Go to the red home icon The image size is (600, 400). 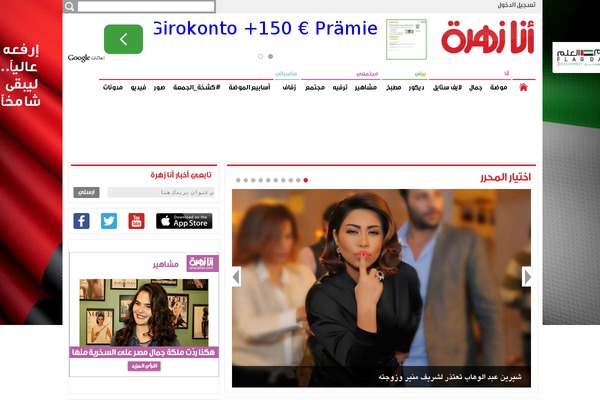point(523,87)
